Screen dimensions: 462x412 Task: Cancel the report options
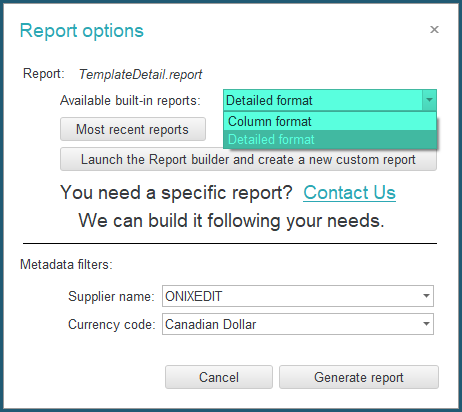[x=219, y=377]
